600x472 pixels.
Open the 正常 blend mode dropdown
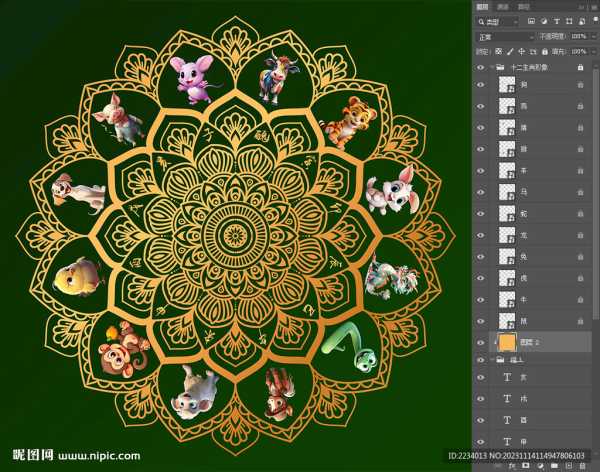point(505,37)
